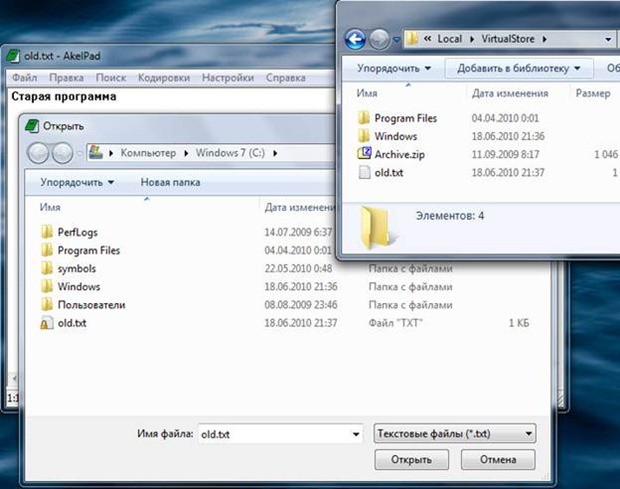
Task: Select the old.txt icon in VirtualStore window
Action: tap(364, 172)
